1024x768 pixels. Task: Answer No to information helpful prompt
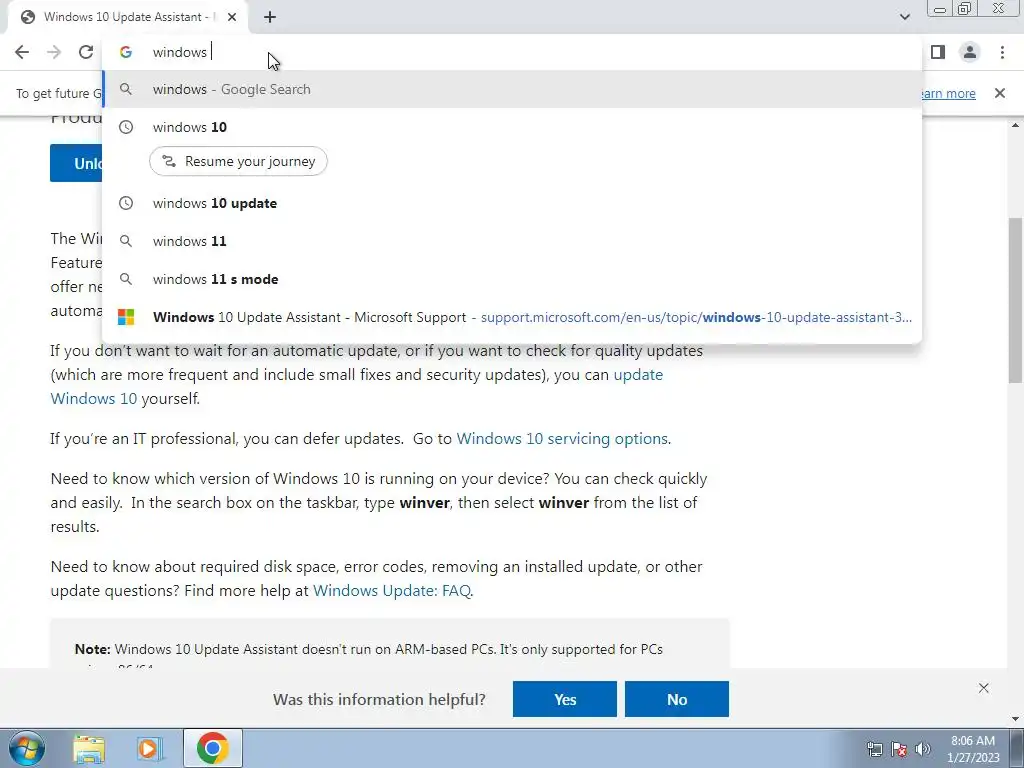pos(677,699)
